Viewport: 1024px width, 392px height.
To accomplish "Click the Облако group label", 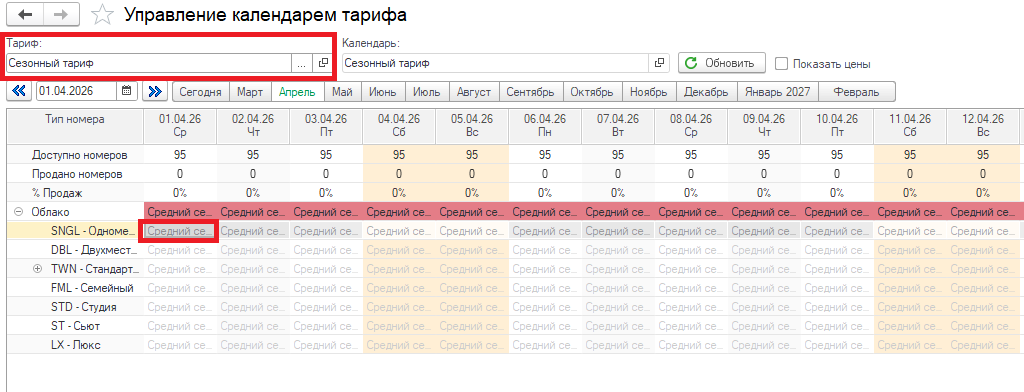I will pyautogui.click(x=50, y=212).
